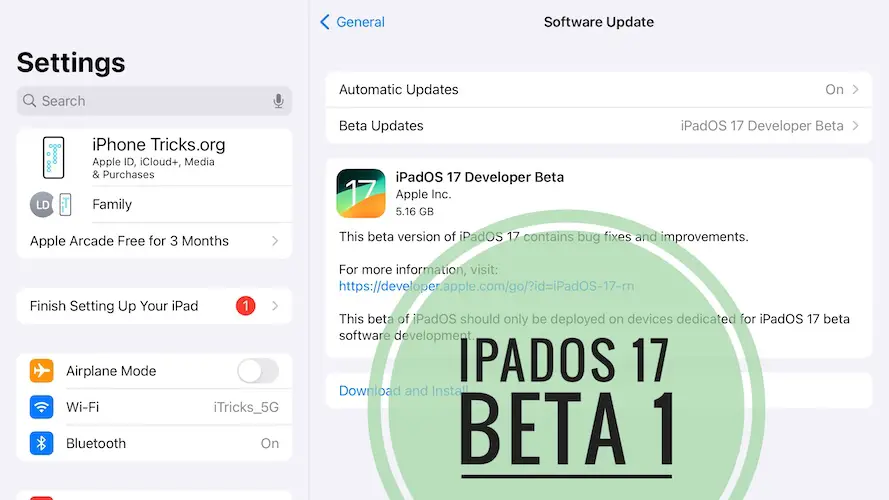Tap the orange Airplane Mode icon
Viewport: 889px width, 500px height.
coord(41,371)
